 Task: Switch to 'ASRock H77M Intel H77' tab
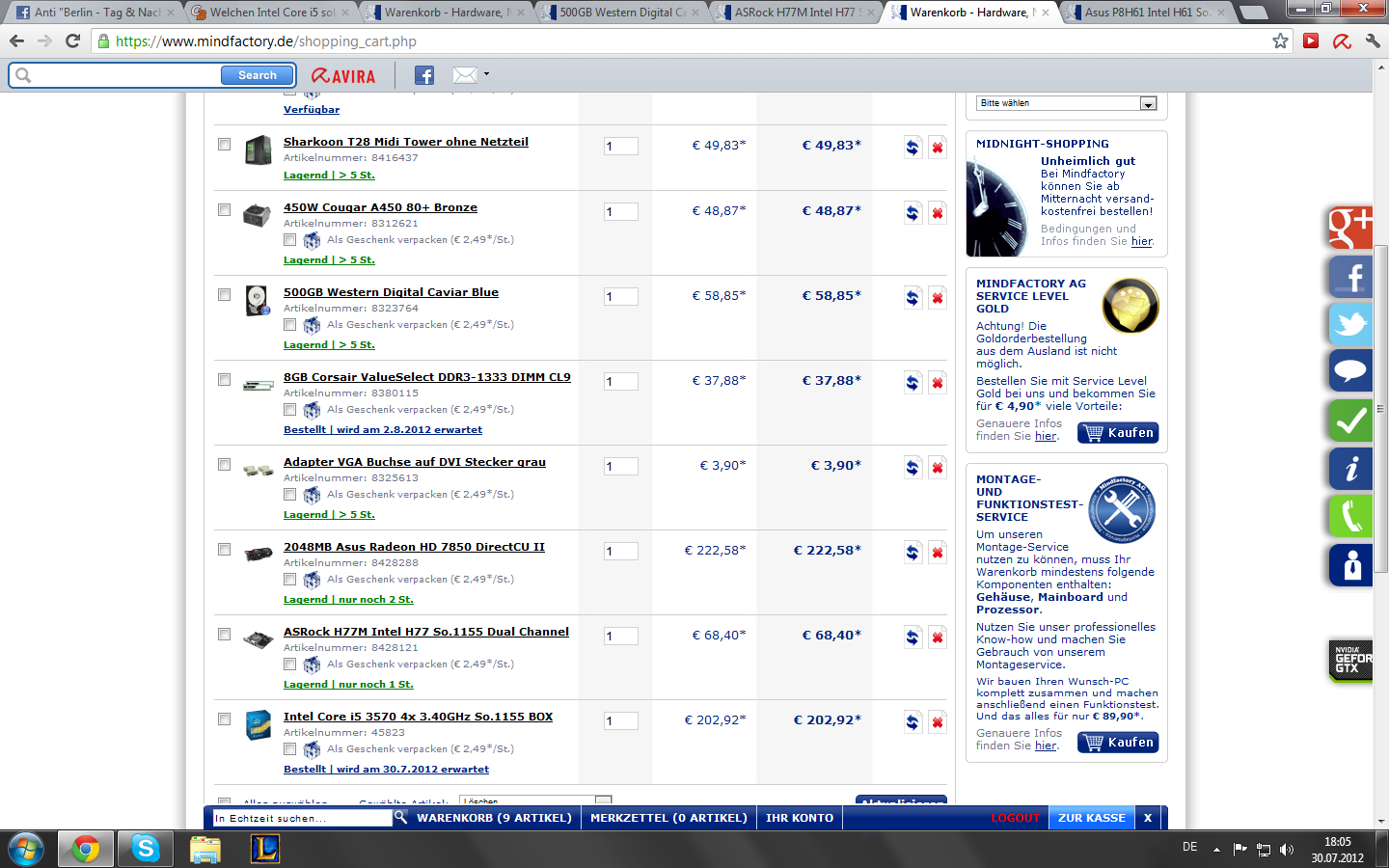(796, 13)
